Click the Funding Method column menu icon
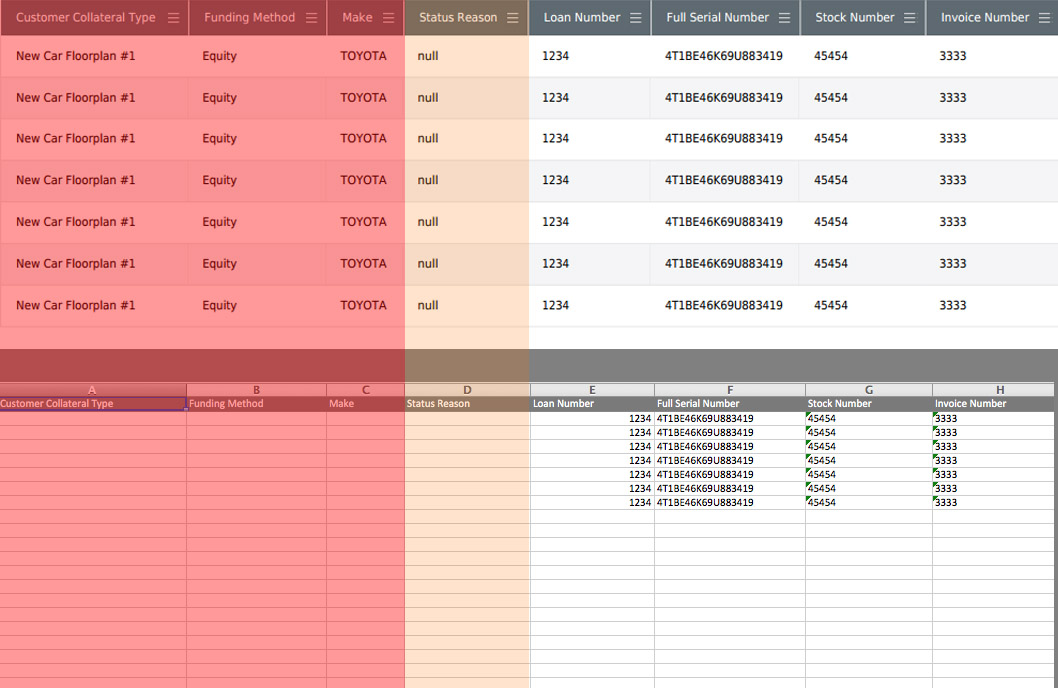Viewport: 1058px width, 688px height. tap(311, 18)
